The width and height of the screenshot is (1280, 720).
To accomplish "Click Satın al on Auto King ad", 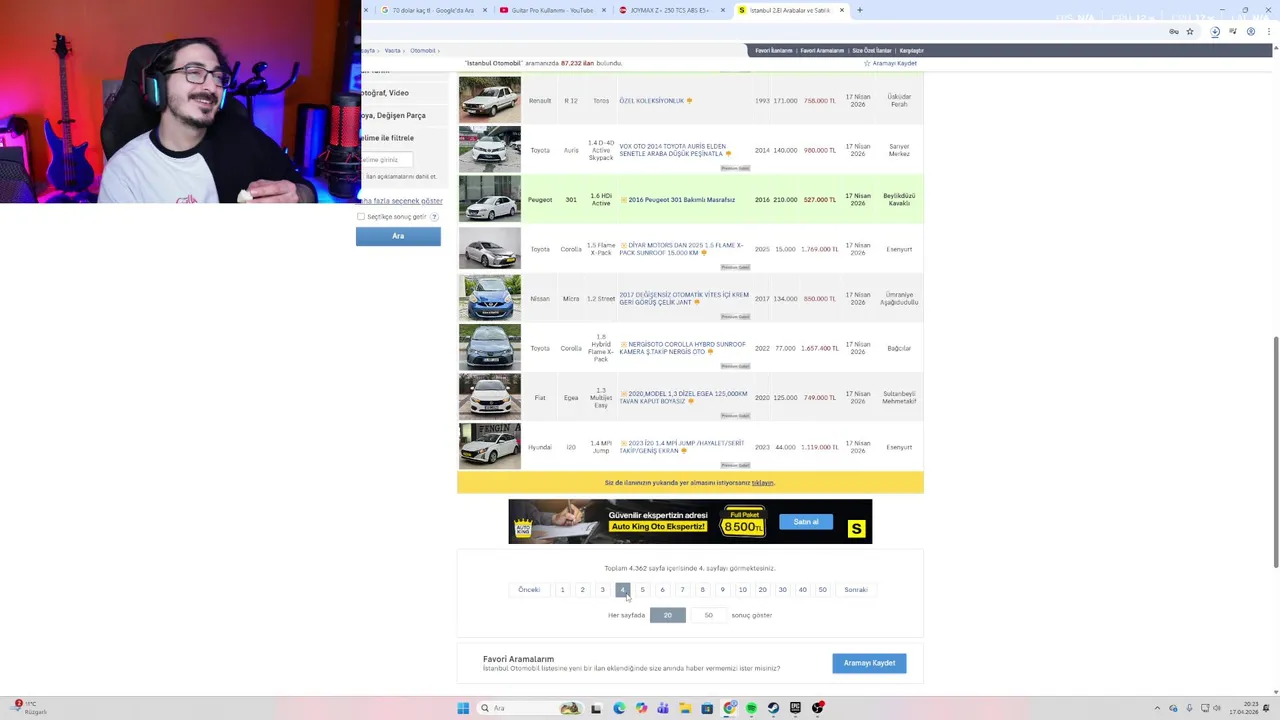I will coord(806,522).
